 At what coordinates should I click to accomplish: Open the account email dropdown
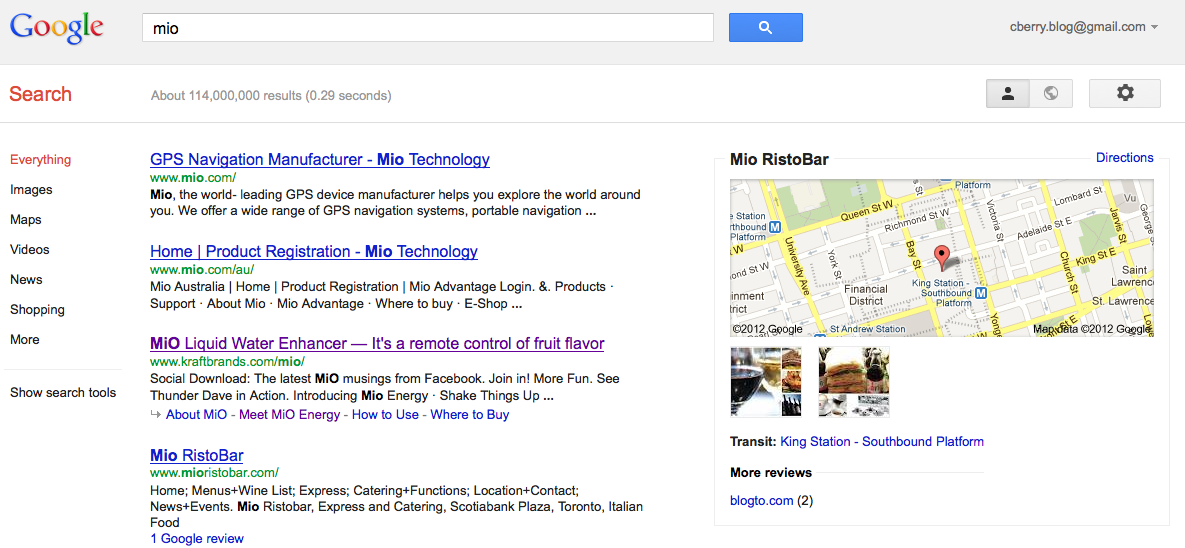click(1083, 27)
